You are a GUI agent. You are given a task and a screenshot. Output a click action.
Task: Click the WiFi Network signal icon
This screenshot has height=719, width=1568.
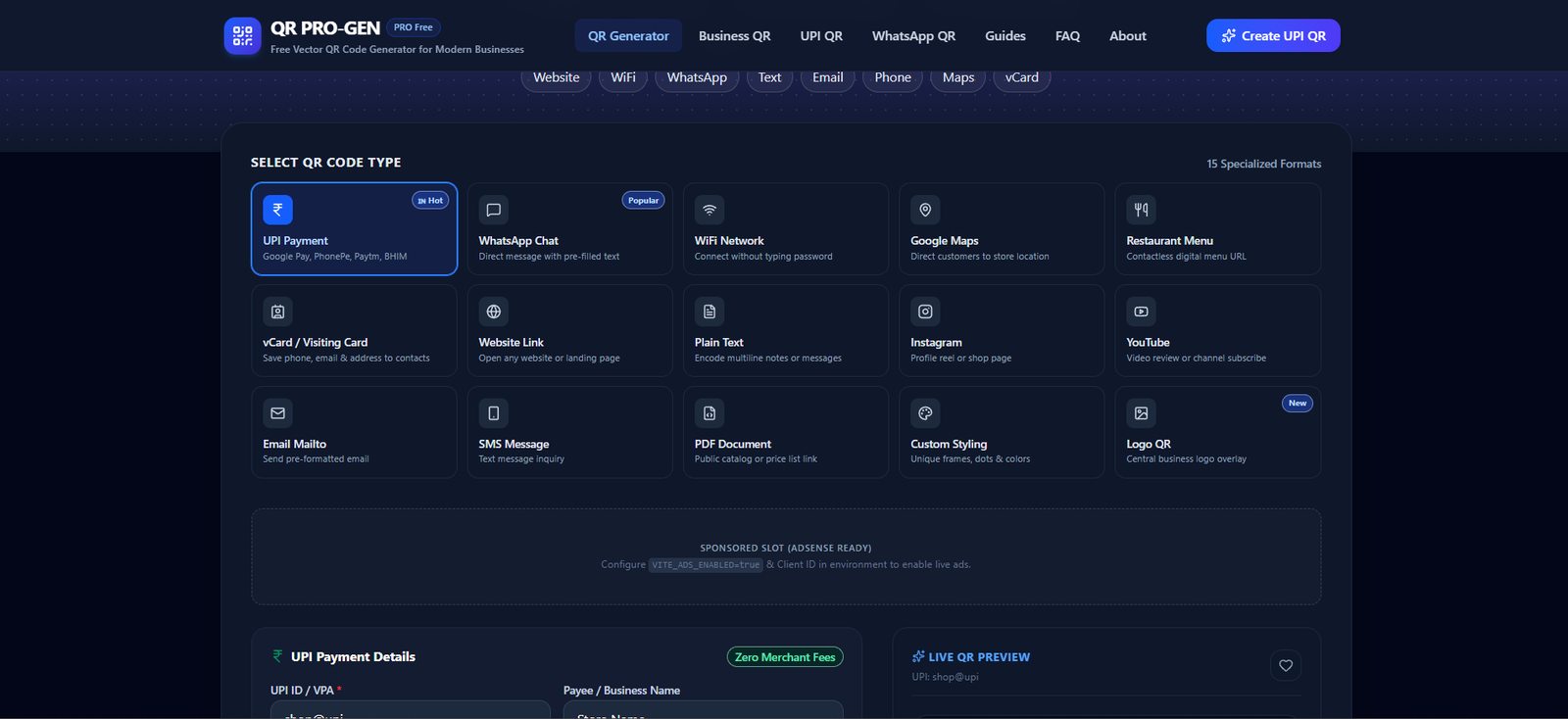[710, 210]
